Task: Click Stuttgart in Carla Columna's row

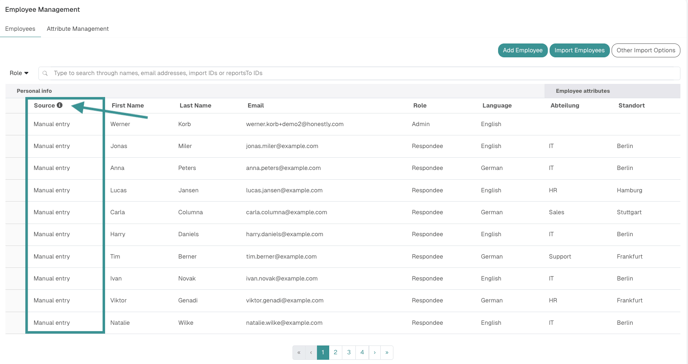Action: (629, 212)
